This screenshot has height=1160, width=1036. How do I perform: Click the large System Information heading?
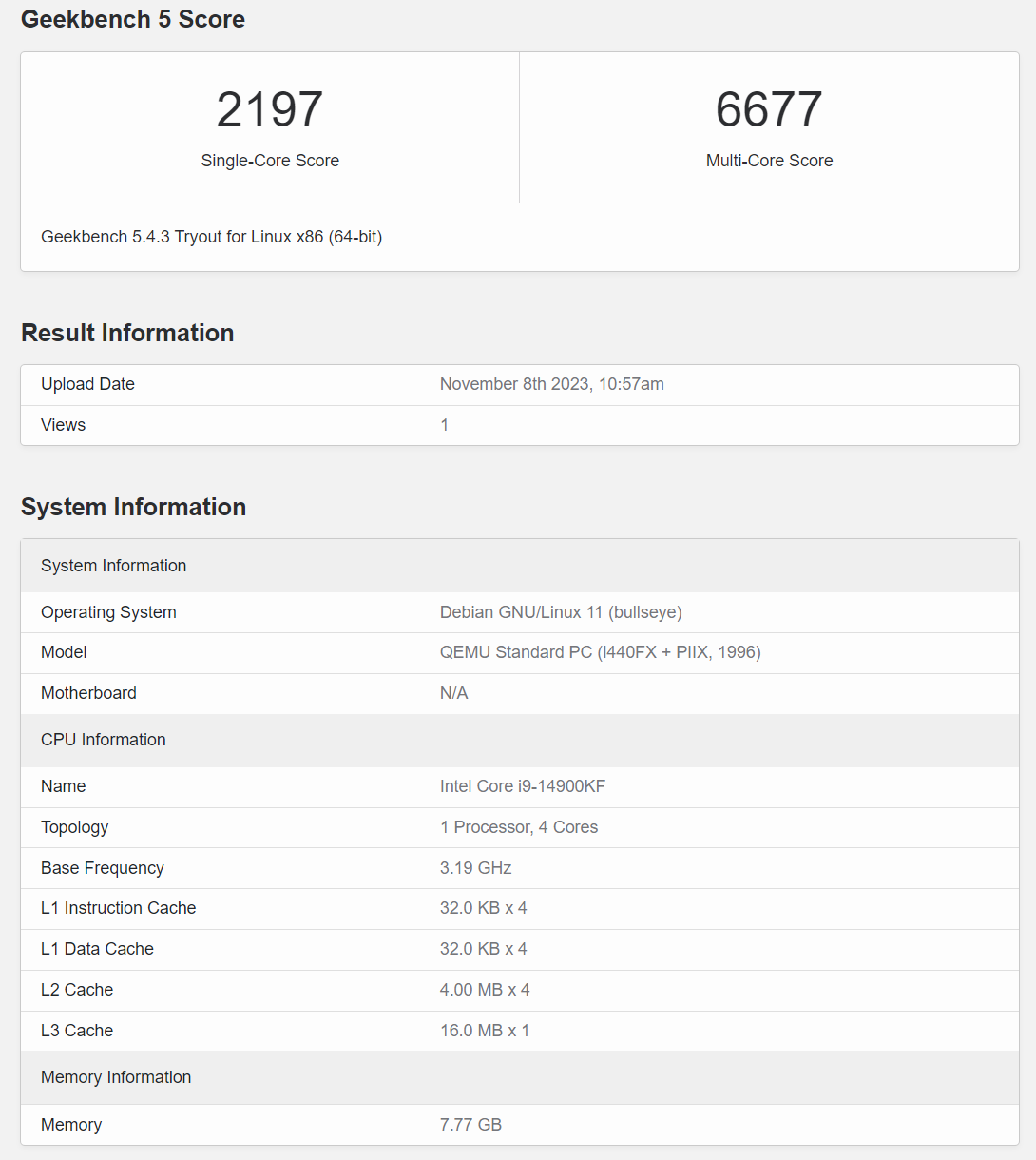133,507
